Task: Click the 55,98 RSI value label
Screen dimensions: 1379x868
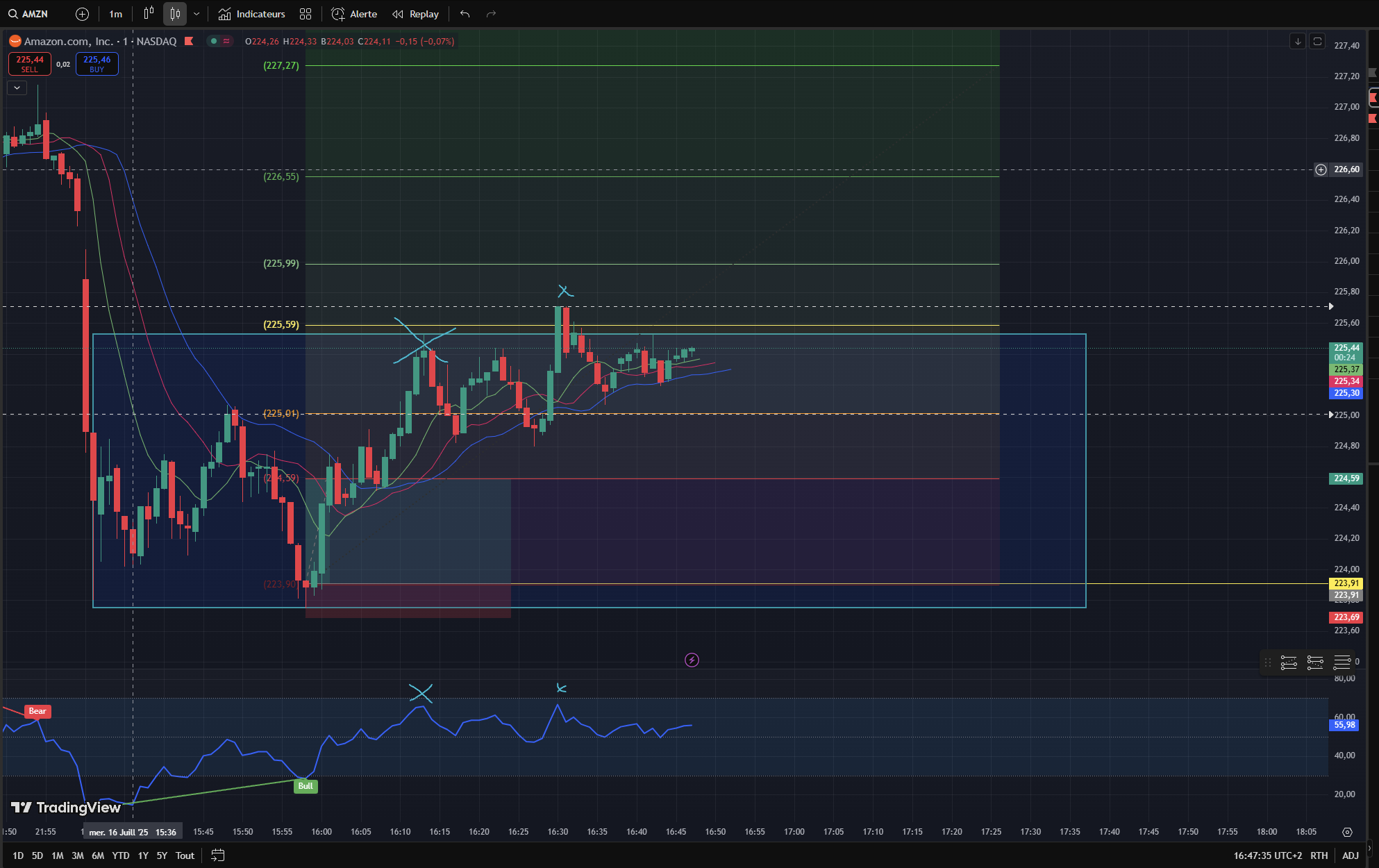Action: 1344,725
